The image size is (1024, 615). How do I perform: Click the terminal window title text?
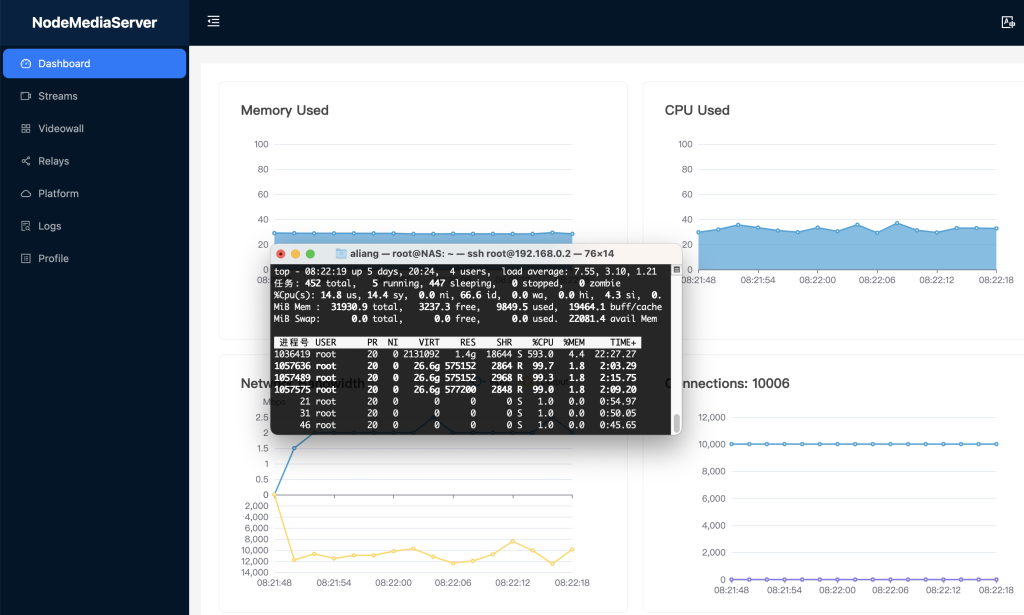pyautogui.click(x=482, y=253)
